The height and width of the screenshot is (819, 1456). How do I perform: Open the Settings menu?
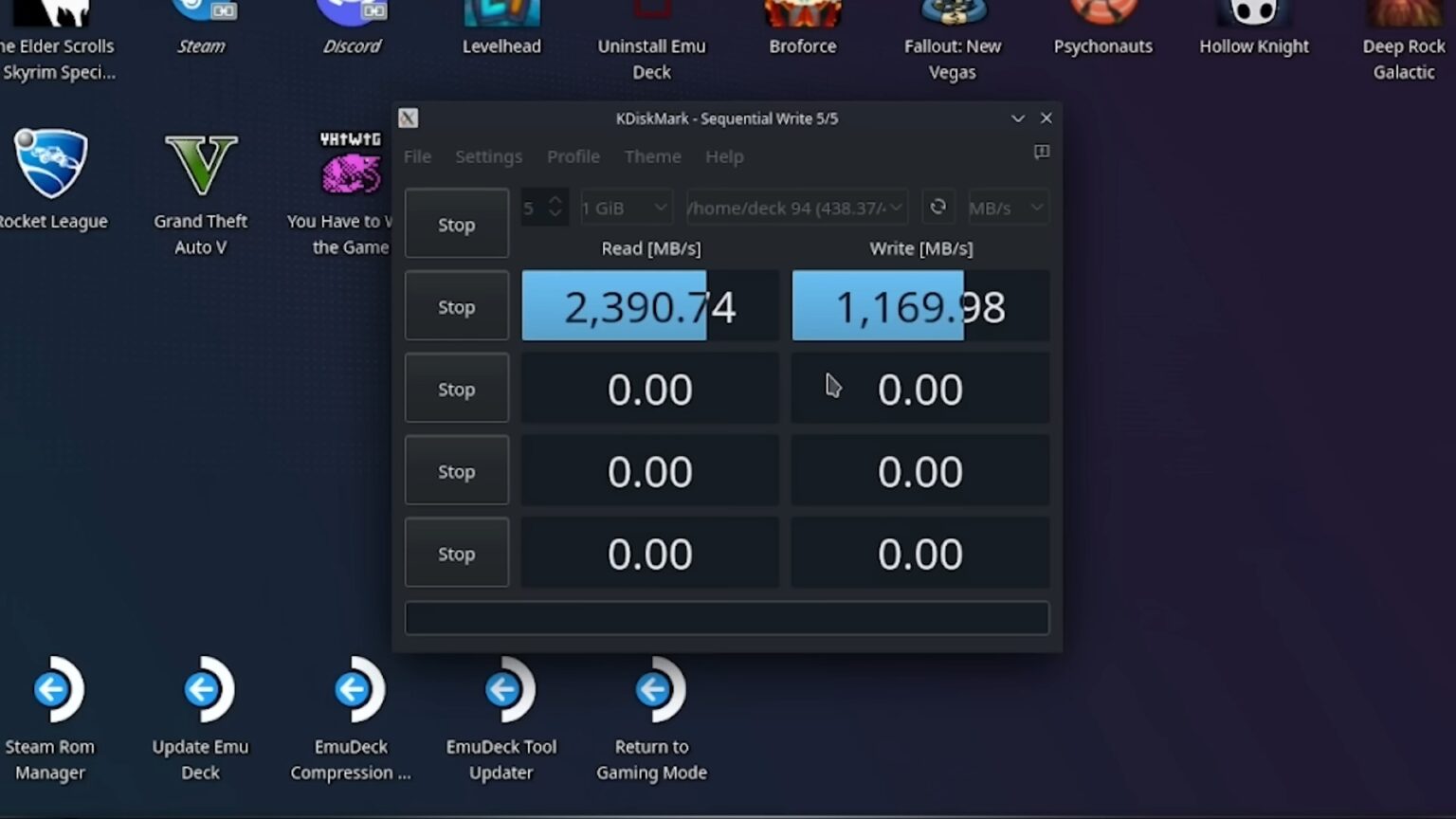point(488,156)
